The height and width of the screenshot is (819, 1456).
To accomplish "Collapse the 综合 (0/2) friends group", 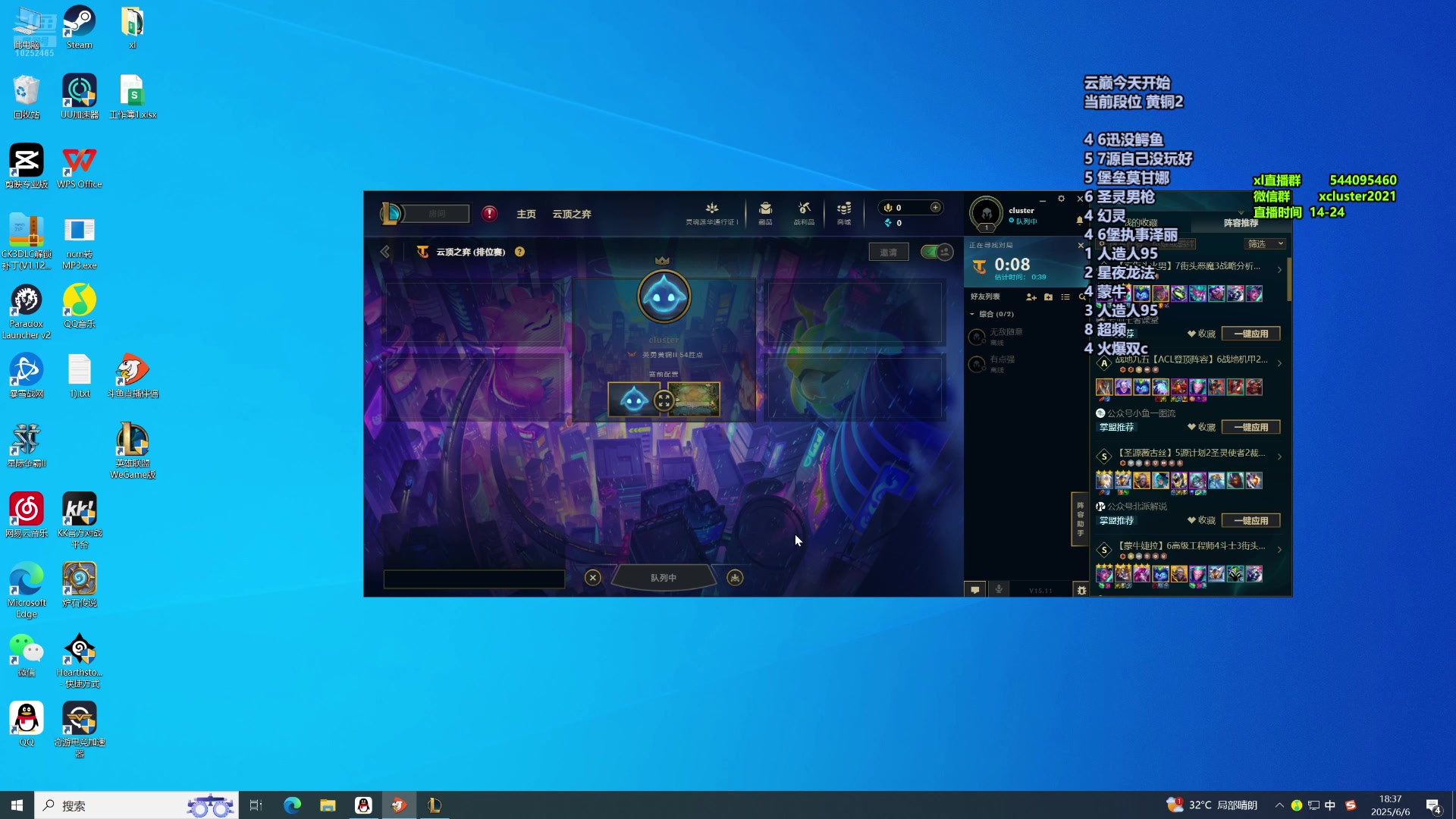I will (x=992, y=314).
